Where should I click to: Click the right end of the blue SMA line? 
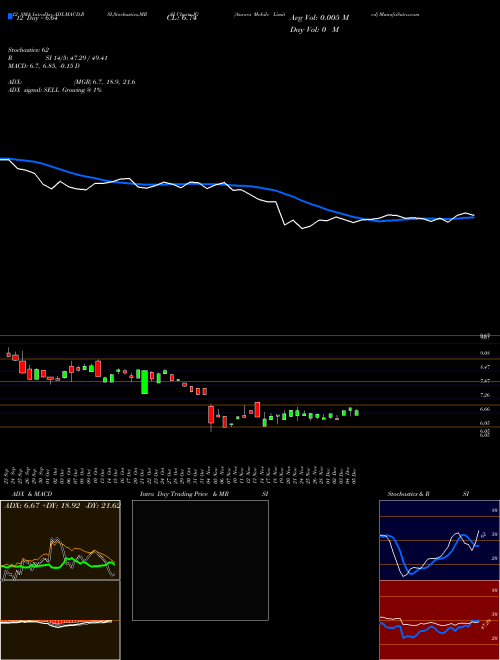click(473, 218)
